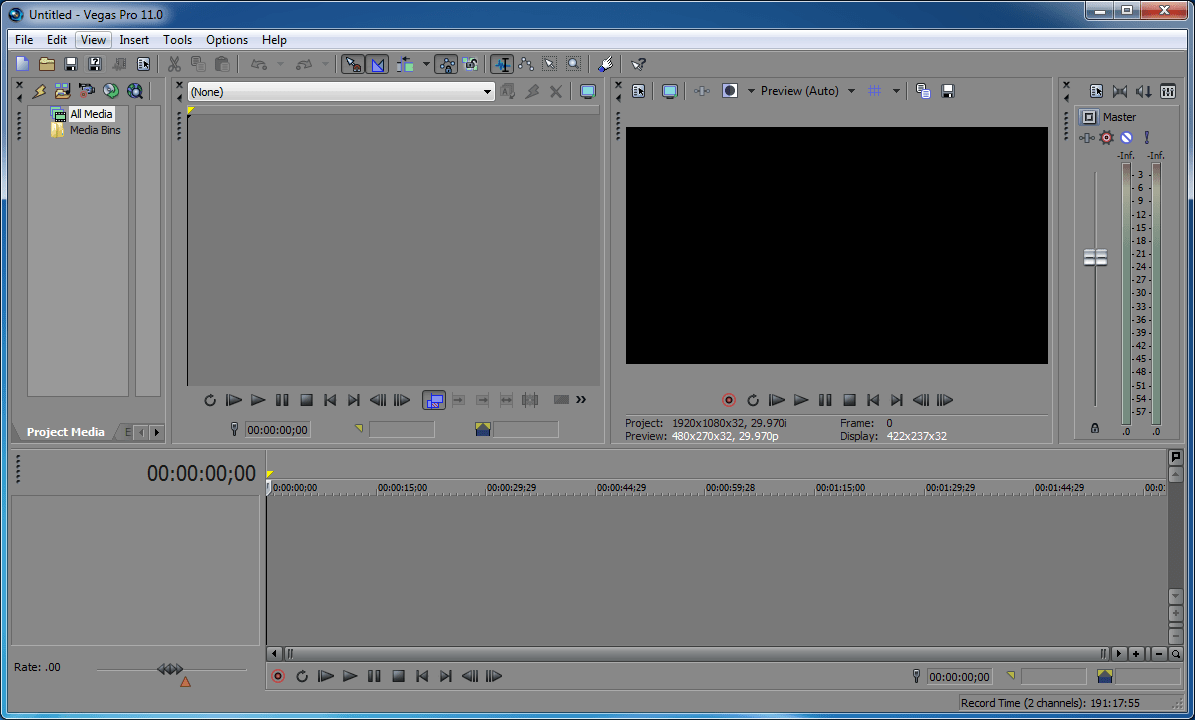Screen dimensions: 1195x720
Task: Toggle Lock Envelopes to Events
Action: click(446, 65)
